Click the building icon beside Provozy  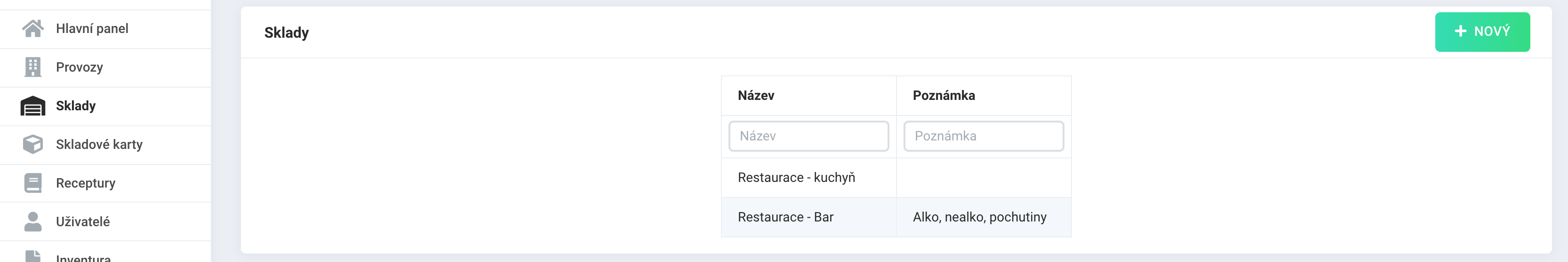pos(33,67)
